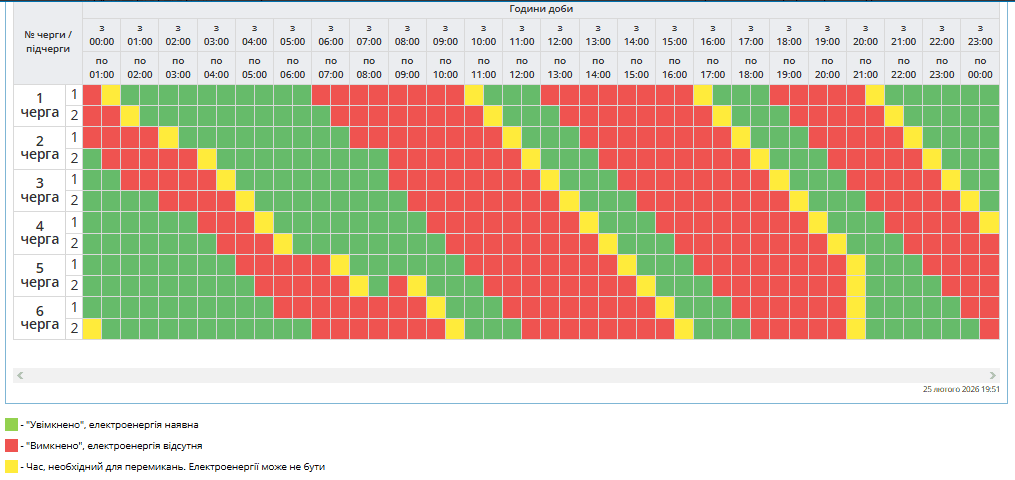Select the 'по 12:00' column header
The width and height of the screenshot is (1015, 480).
coord(521,68)
